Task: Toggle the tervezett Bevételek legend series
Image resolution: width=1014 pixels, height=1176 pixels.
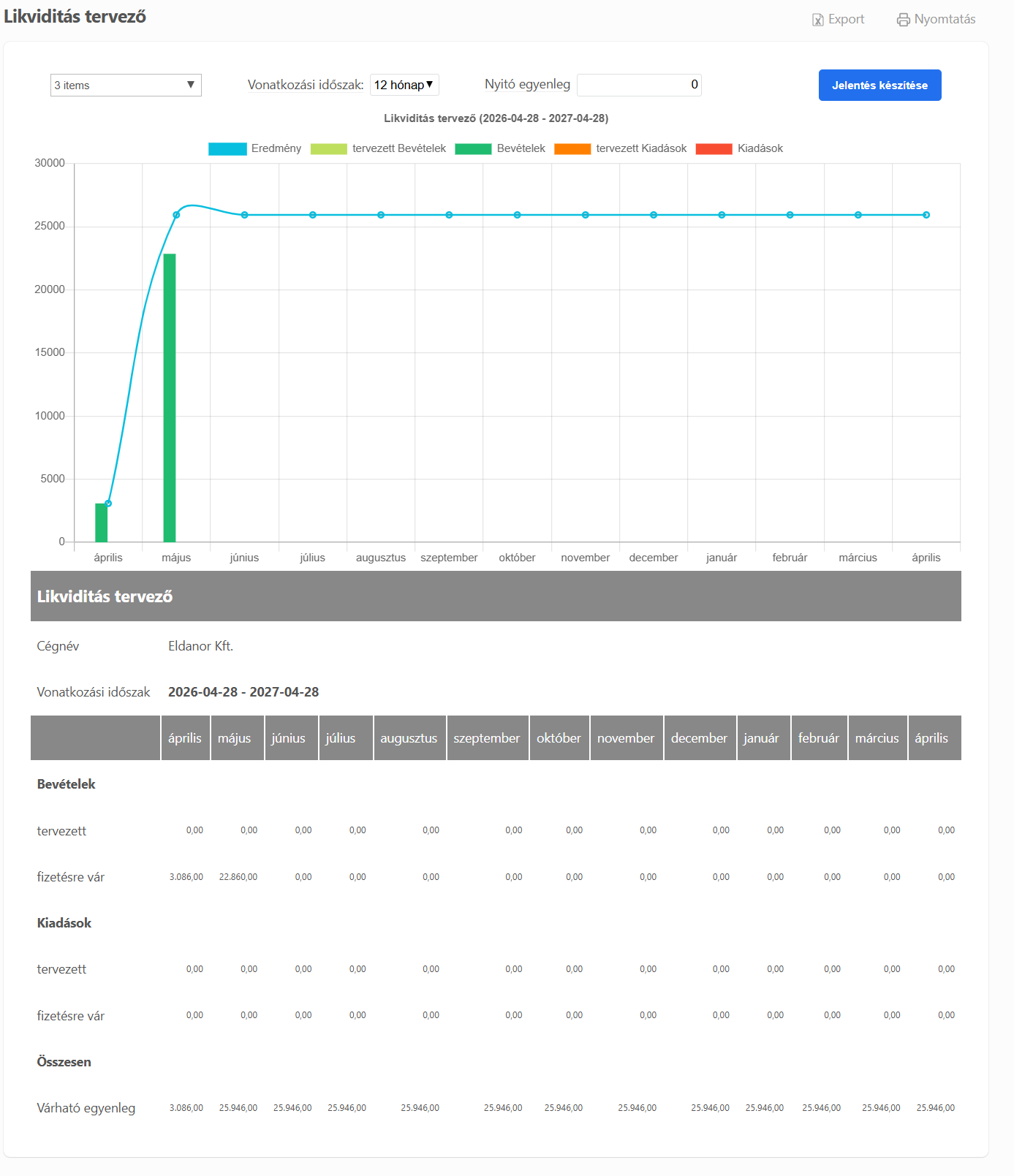Action: tap(328, 148)
